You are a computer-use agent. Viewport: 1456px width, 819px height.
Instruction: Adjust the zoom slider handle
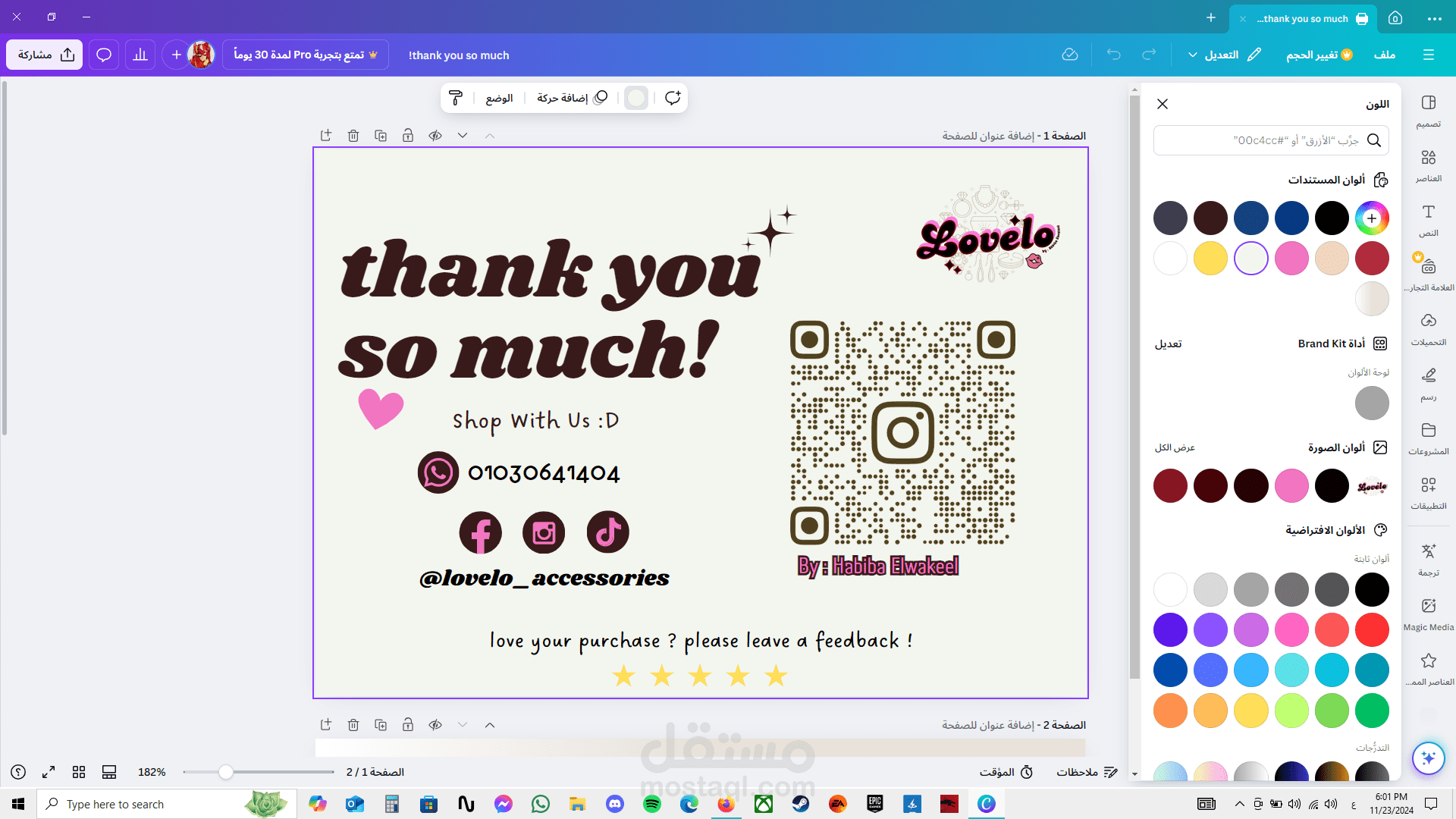(x=225, y=772)
